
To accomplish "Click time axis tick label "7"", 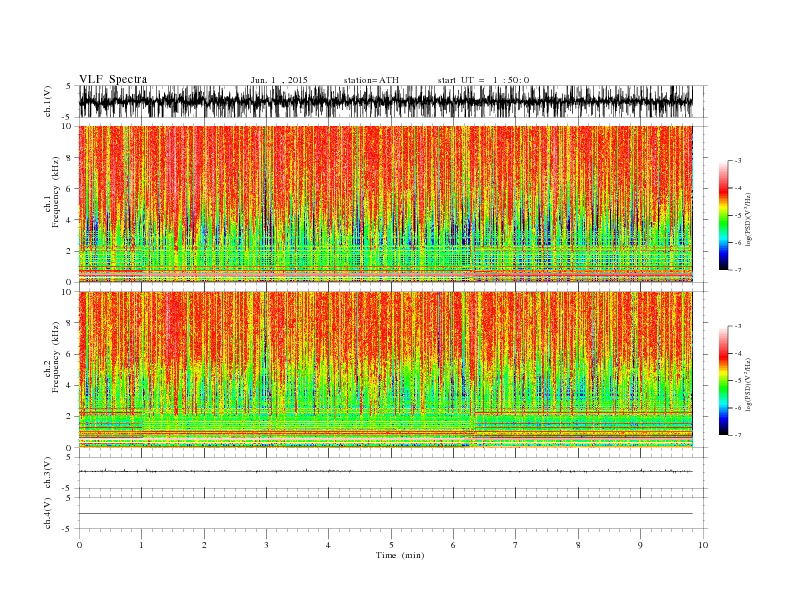I will coord(516,545).
